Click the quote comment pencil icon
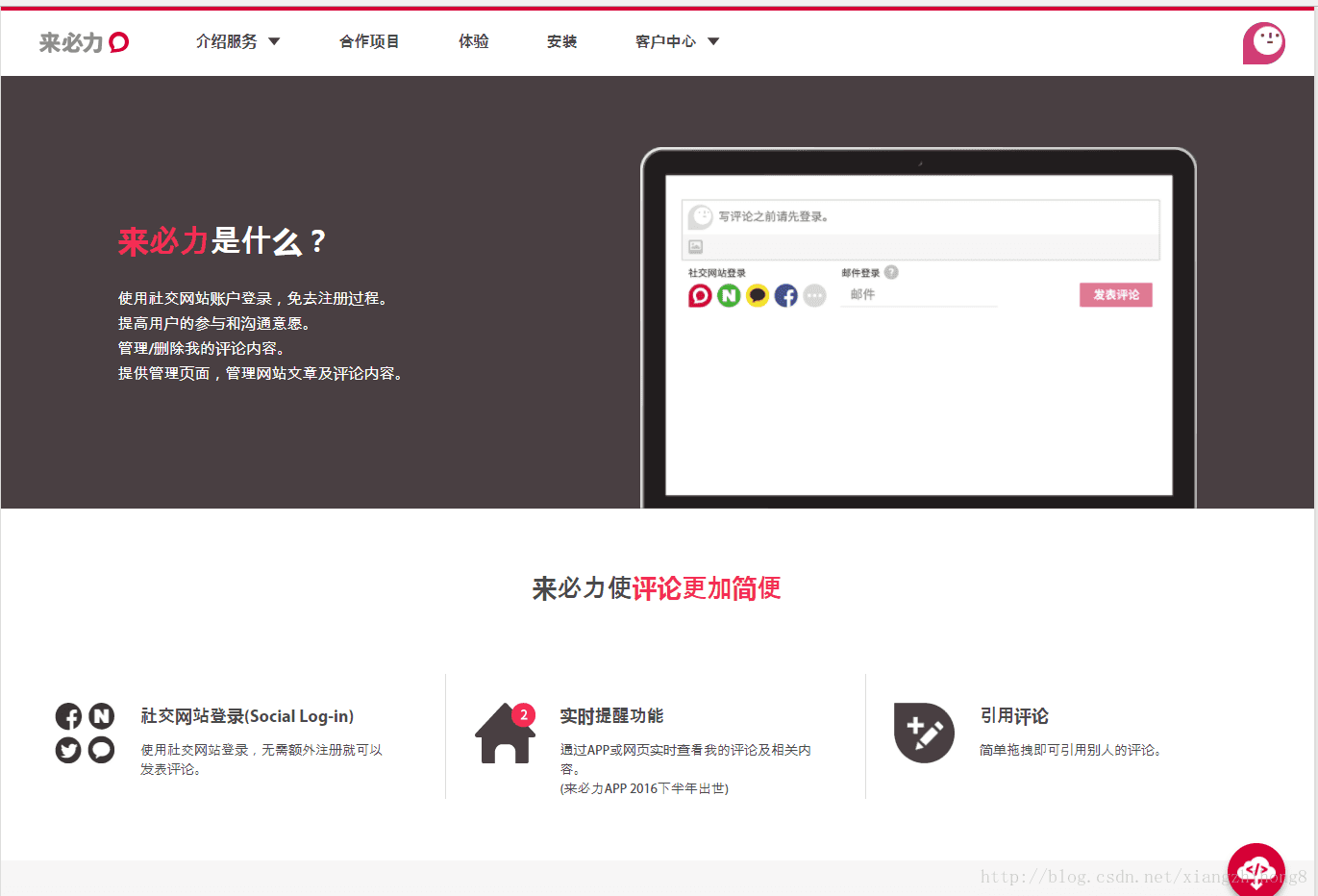1318x896 pixels. 924,733
